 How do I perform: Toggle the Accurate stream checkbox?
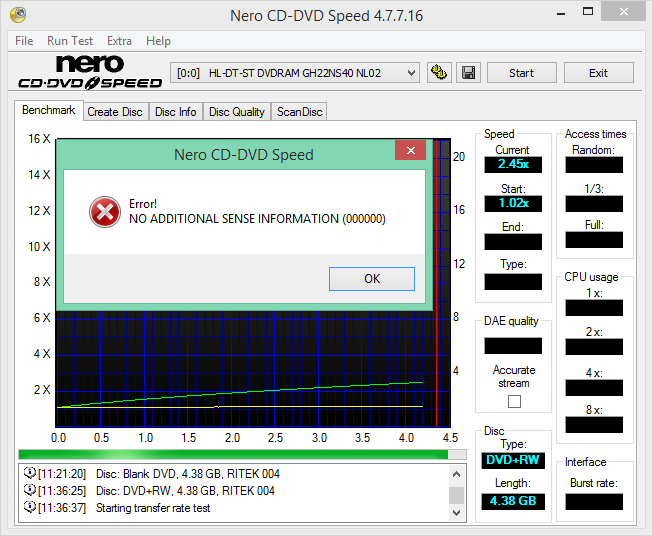tap(514, 401)
